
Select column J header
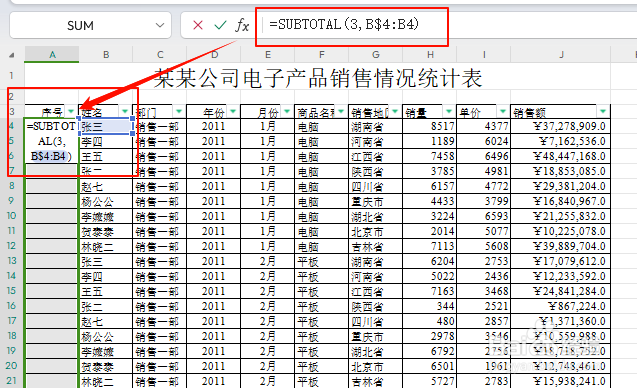point(561,54)
